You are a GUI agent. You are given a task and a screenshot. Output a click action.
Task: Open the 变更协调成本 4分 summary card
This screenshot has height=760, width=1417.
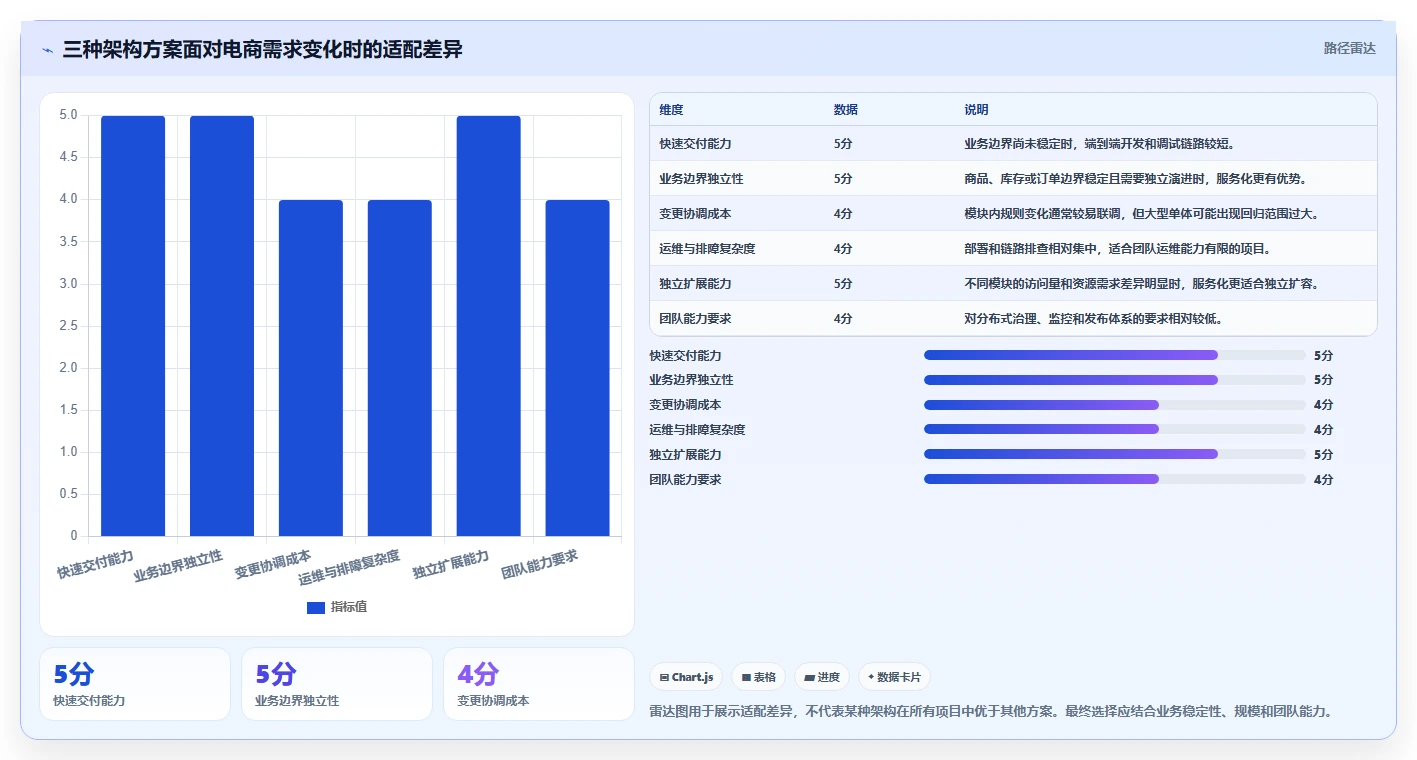pyautogui.click(x=539, y=684)
